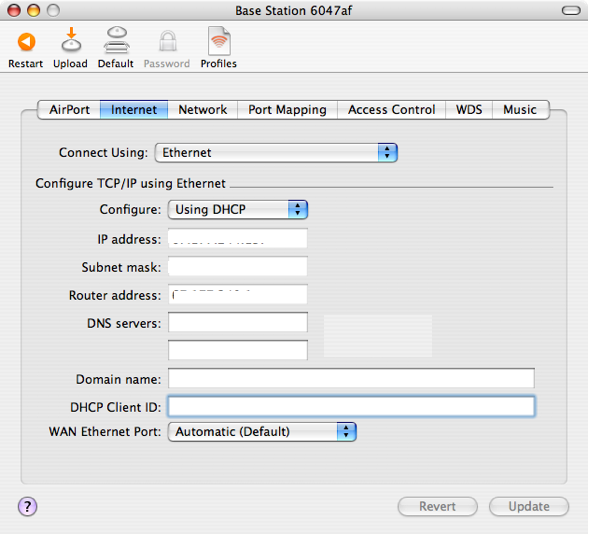
Task: Go to the Port Mapping tab
Action: 287,110
